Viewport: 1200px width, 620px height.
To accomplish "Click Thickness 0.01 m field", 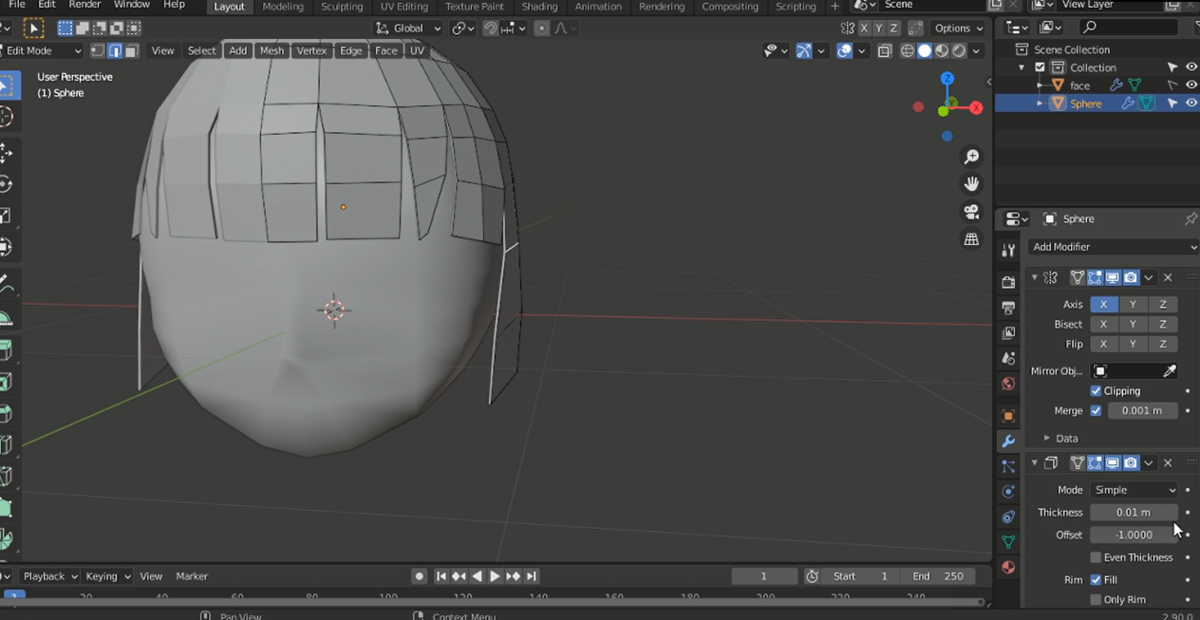I will 1134,512.
